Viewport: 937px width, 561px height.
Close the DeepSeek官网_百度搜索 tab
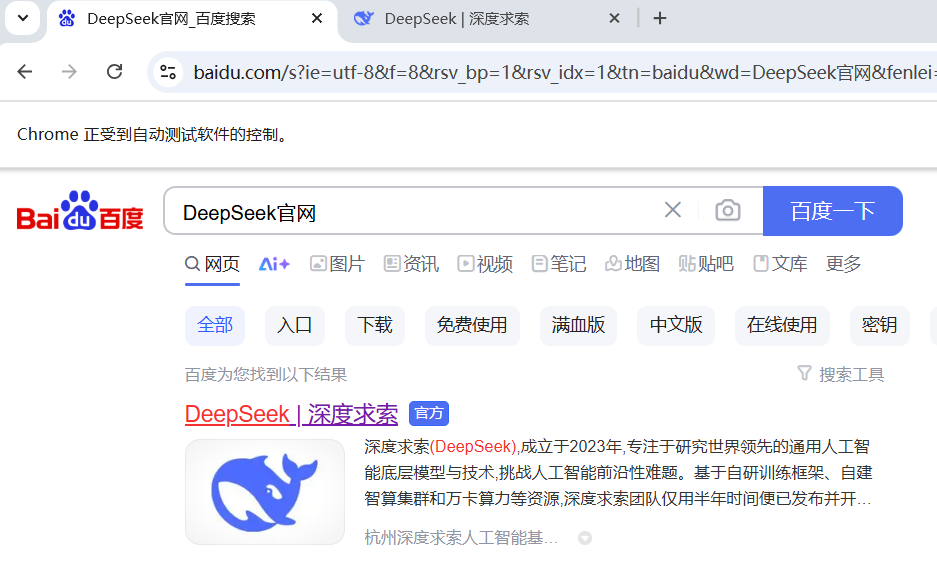click(x=317, y=19)
